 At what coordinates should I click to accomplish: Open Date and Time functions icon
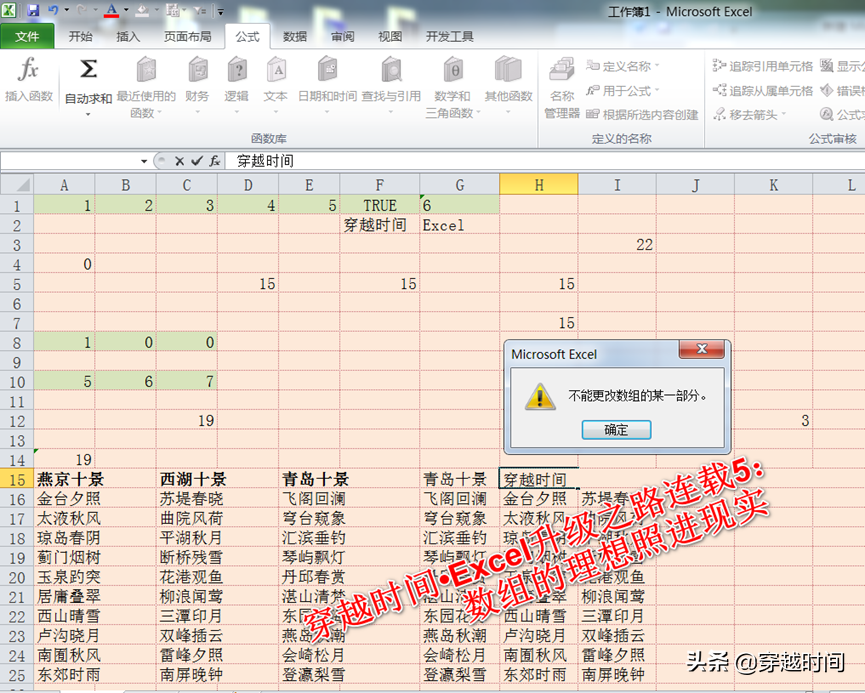coord(327,70)
